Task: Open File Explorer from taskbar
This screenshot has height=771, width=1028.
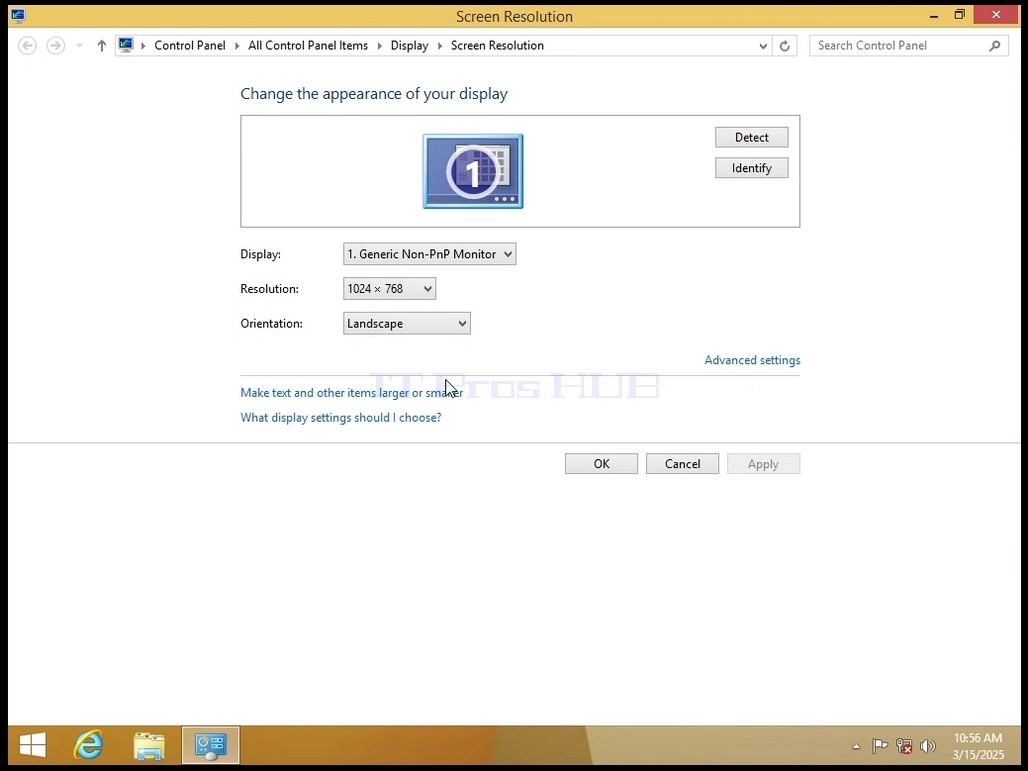Action: click(149, 745)
